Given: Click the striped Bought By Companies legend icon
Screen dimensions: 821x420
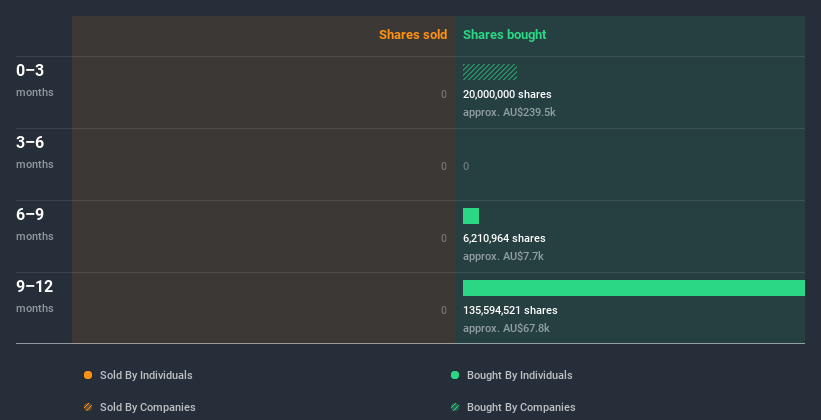Looking at the screenshot, I should click(455, 407).
